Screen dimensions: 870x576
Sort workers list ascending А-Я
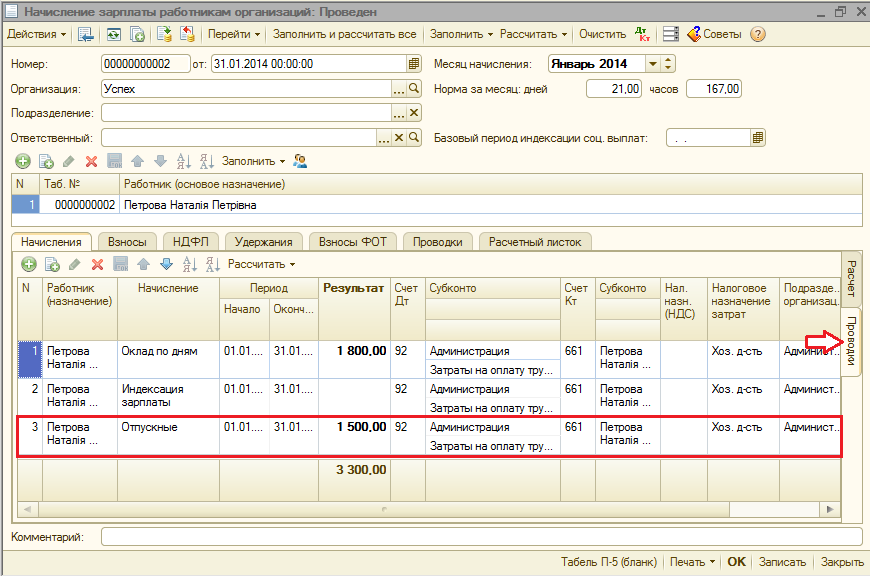pyautogui.click(x=183, y=161)
